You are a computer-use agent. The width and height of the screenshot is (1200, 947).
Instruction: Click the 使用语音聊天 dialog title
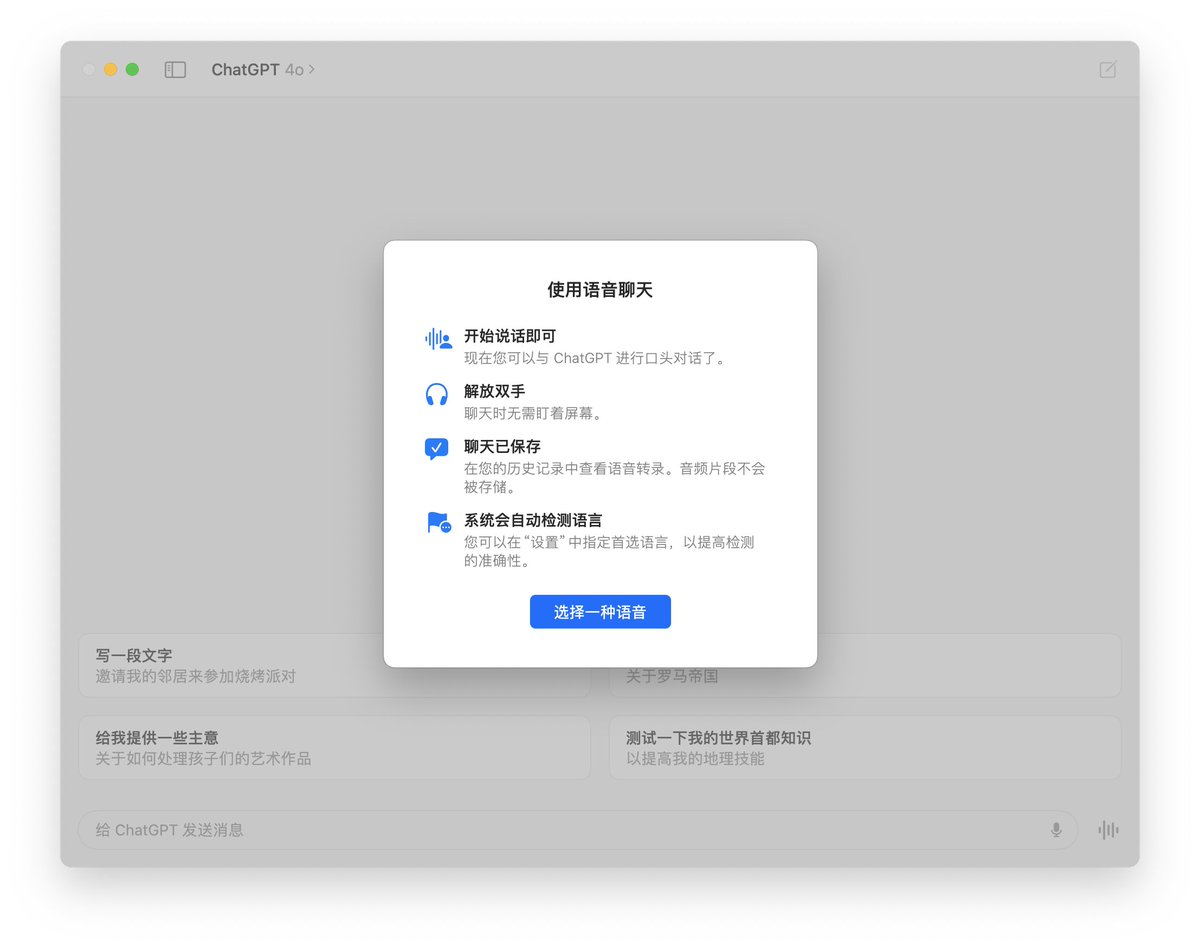tap(600, 290)
